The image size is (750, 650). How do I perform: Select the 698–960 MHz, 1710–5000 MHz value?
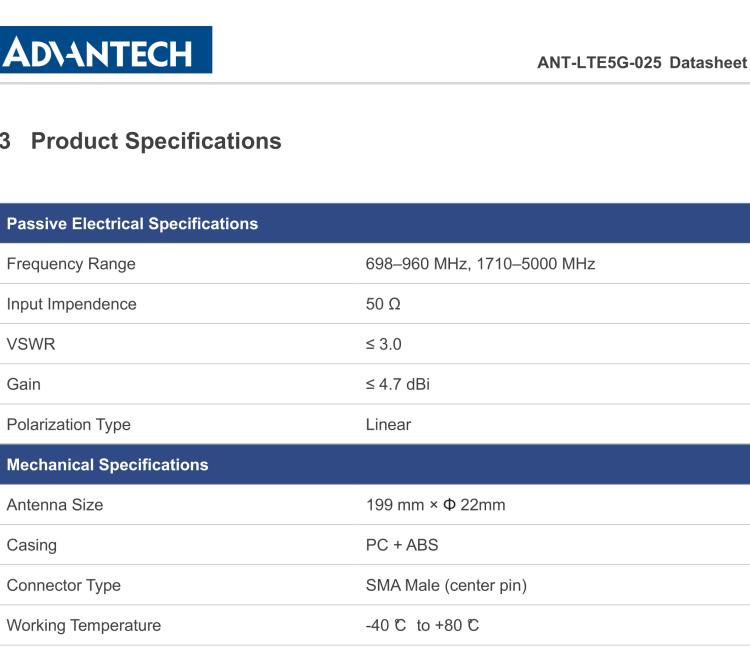480,264
